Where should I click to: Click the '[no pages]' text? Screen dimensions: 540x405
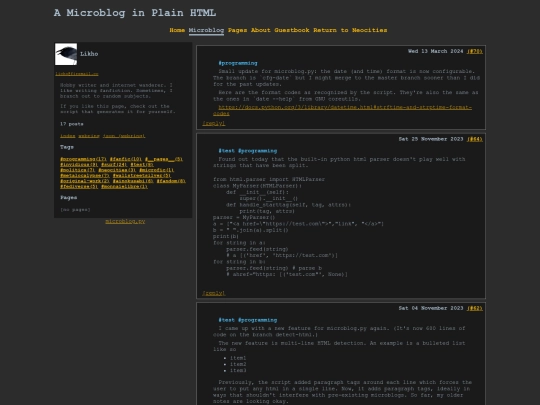click(75, 210)
